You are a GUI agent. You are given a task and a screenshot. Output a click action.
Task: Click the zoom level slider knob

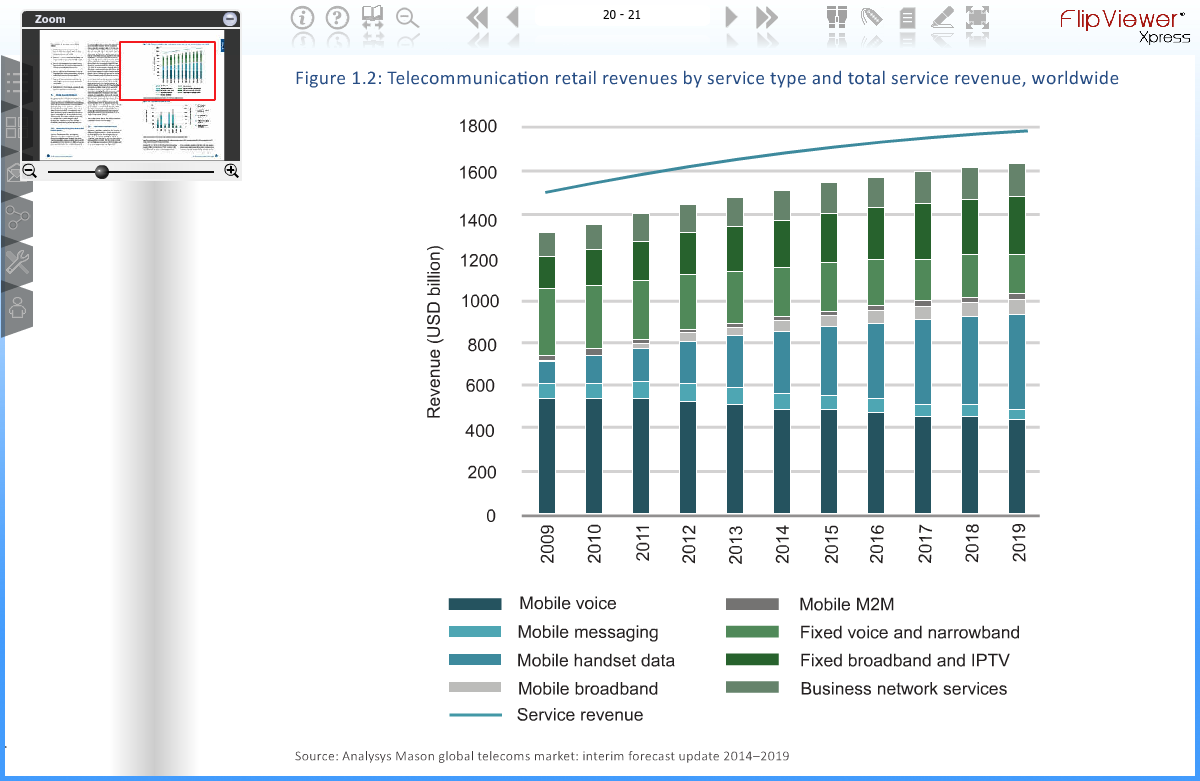(x=102, y=172)
